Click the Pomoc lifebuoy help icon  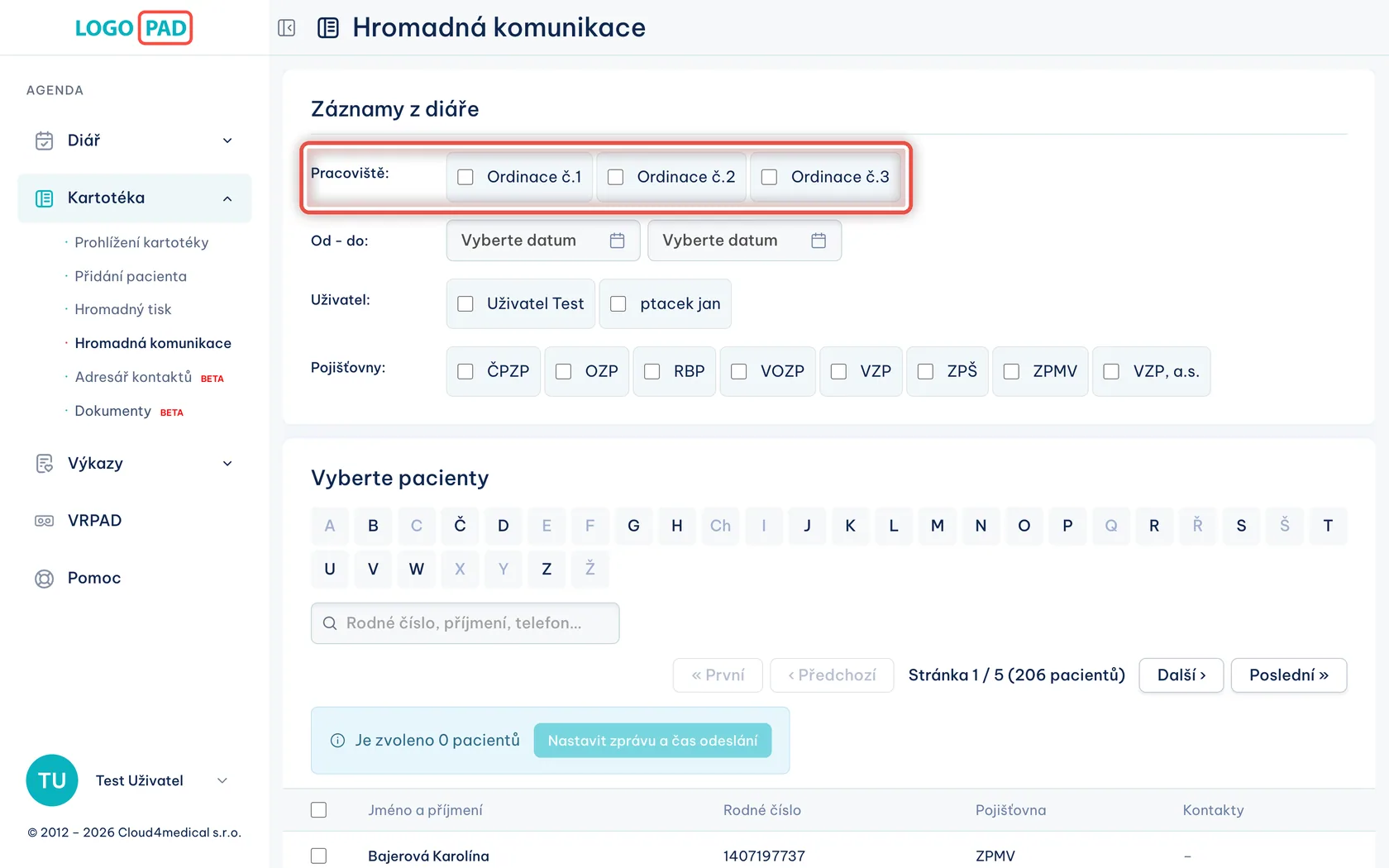click(44, 579)
